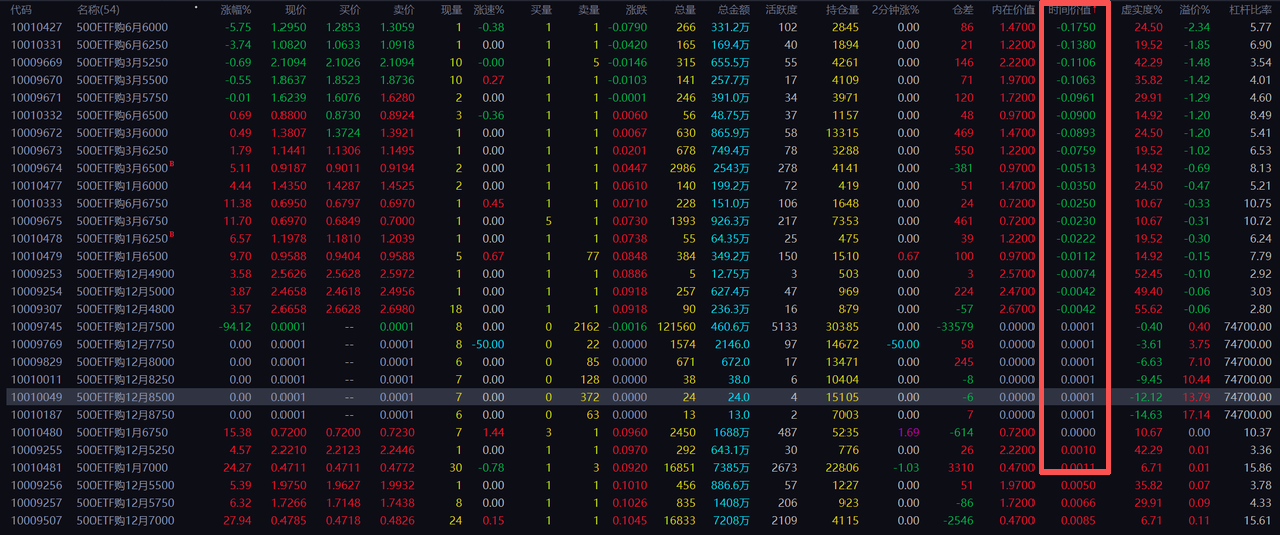This screenshot has height=535, width=1280.
Task: Click red B marker beside 500ETF购1月6250
Action: pos(172,235)
